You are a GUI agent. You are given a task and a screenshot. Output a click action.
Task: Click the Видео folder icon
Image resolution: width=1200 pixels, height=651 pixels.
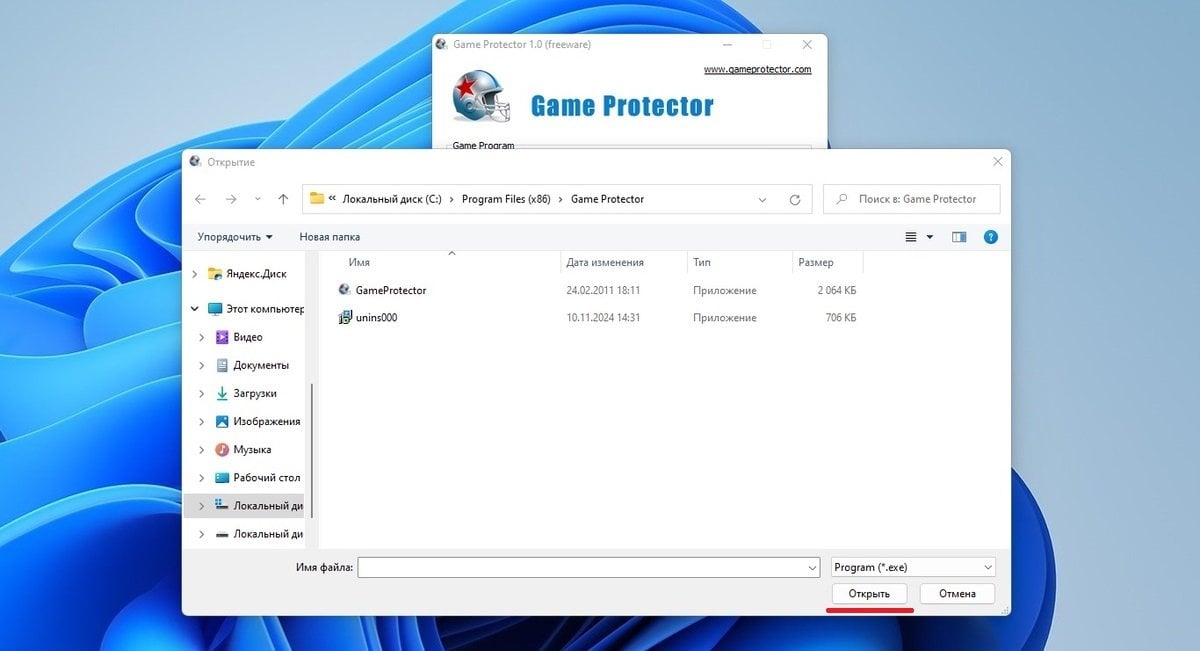tap(222, 337)
